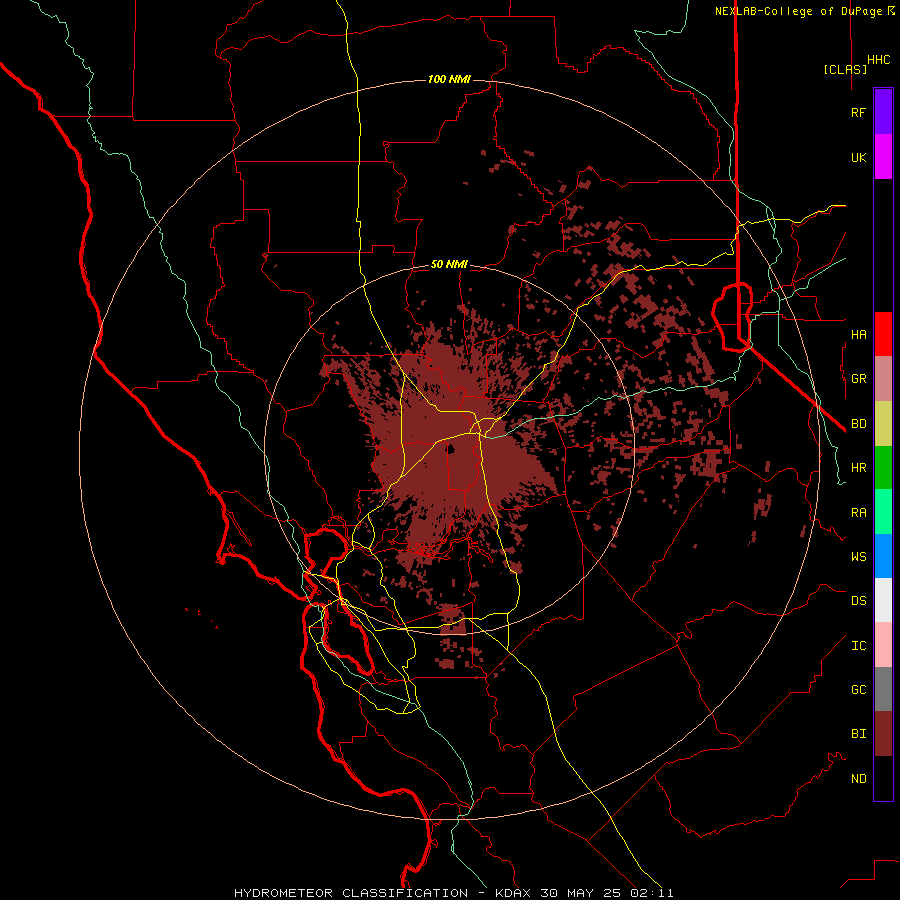Click the BI dark red legend swatch
Image resolution: width=900 pixels, height=900 pixels.
(x=883, y=734)
